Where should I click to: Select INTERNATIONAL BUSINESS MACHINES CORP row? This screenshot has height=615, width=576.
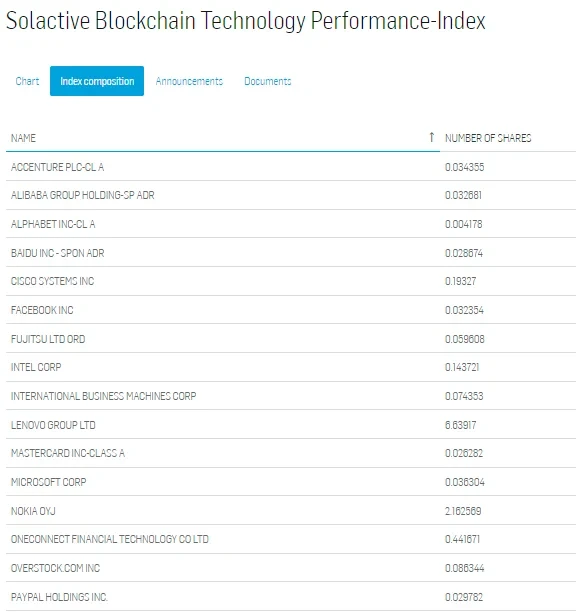(x=291, y=396)
